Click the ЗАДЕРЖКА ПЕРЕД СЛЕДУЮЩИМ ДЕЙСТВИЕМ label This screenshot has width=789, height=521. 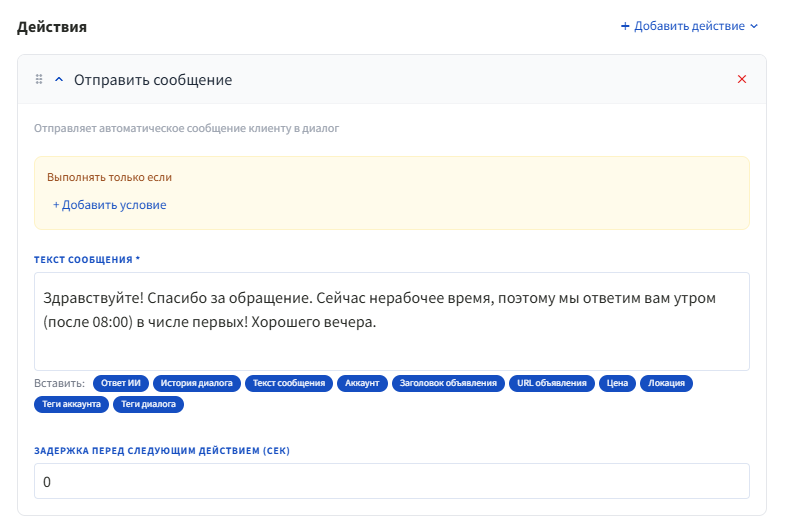(x=162, y=451)
